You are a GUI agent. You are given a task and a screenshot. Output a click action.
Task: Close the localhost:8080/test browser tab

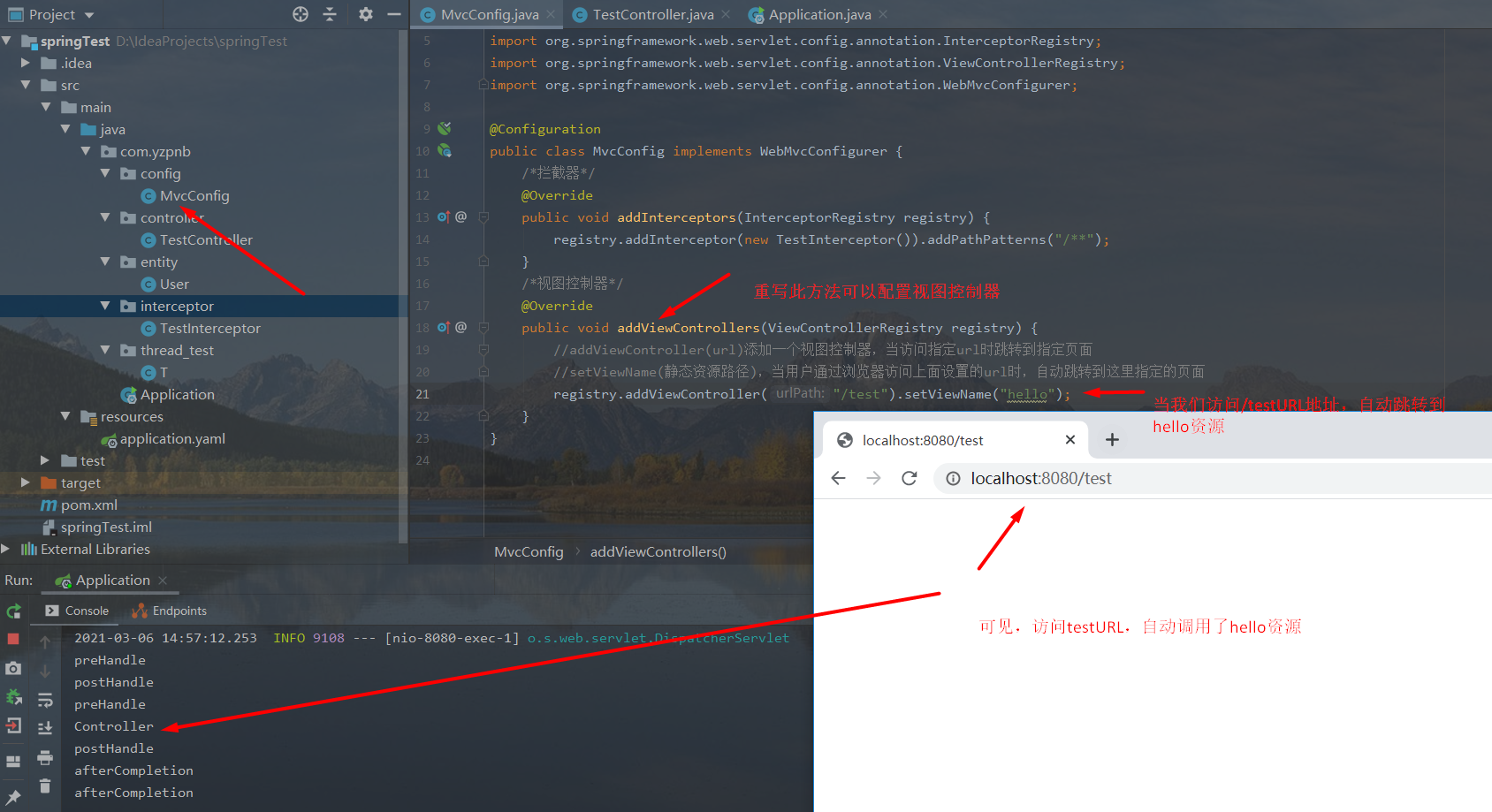point(1070,440)
